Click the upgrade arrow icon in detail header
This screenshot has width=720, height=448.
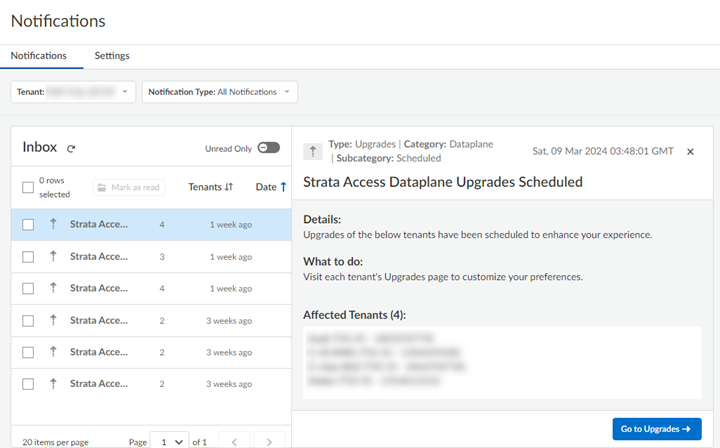click(313, 151)
